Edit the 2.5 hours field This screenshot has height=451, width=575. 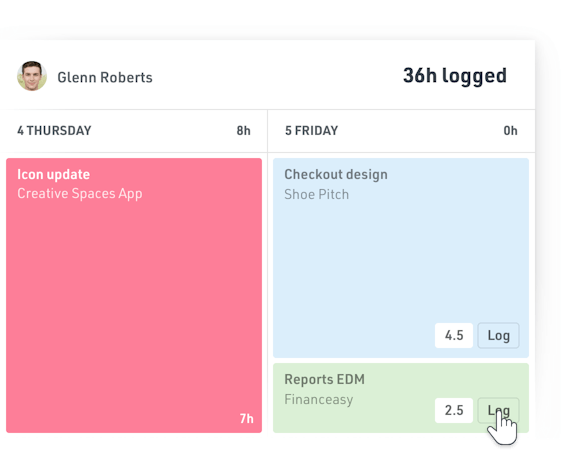454,410
